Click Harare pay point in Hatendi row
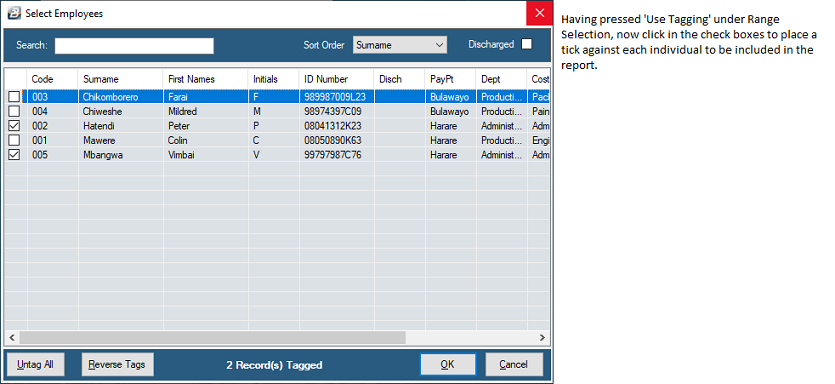The width and height of the screenshot is (835, 384). 443,126
